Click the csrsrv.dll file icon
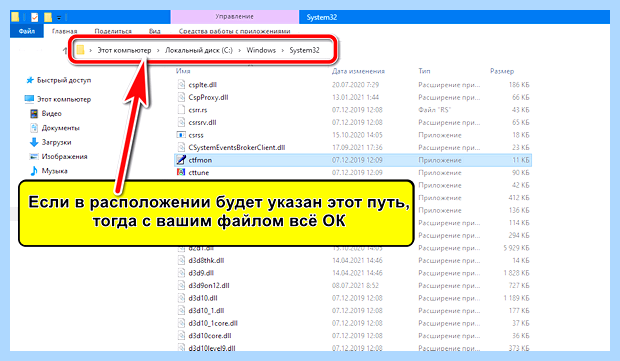This screenshot has width=620, height=361. coord(181,122)
